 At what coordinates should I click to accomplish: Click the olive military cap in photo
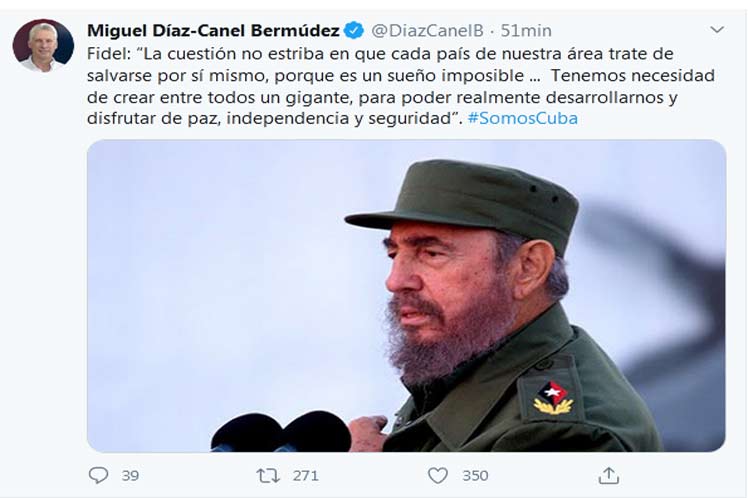[x=462, y=198]
